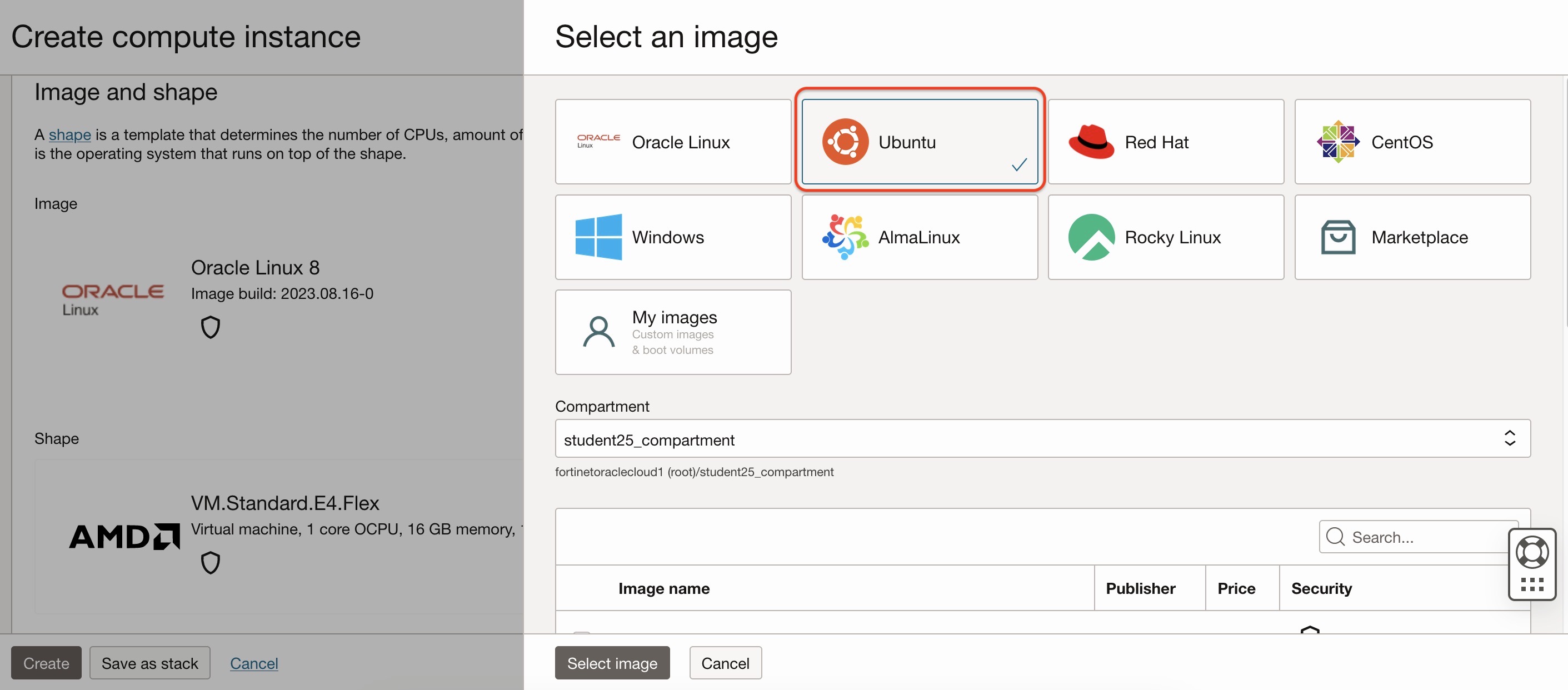Click the Ubuntu card checkmark icon

1019,165
